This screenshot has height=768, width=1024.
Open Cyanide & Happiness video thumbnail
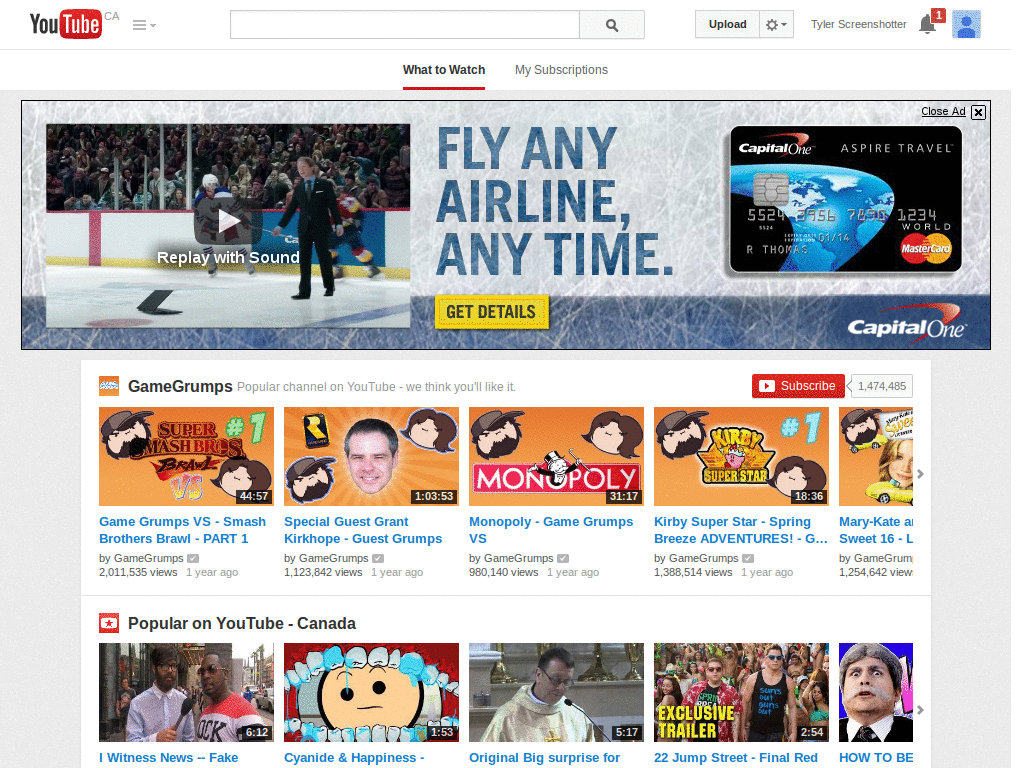click(371, 692)
